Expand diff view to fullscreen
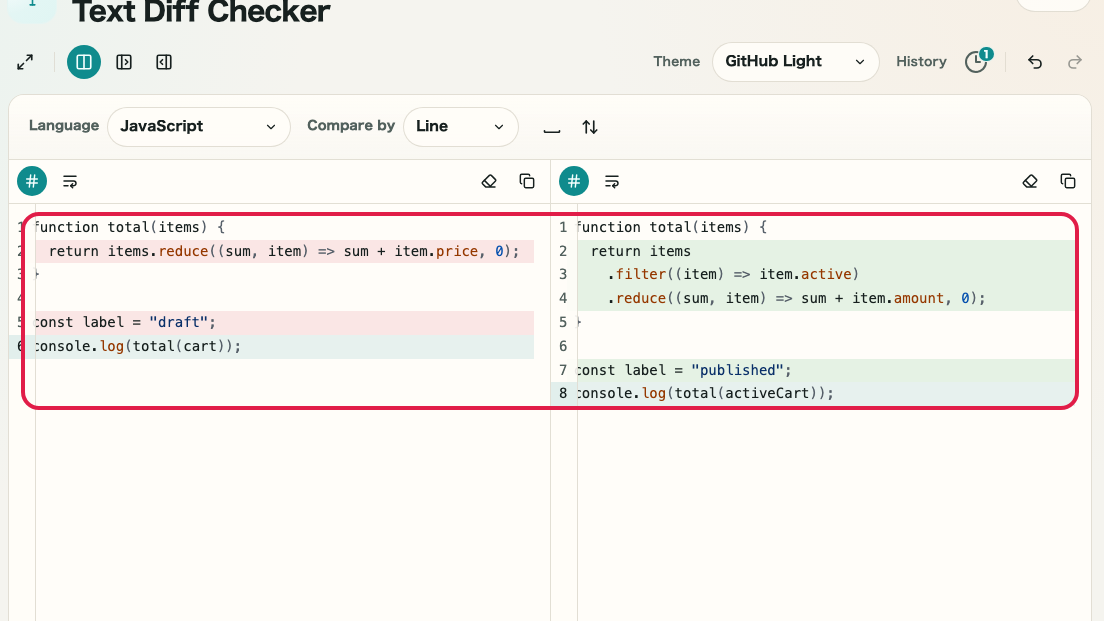 click(x=25, y=62)
